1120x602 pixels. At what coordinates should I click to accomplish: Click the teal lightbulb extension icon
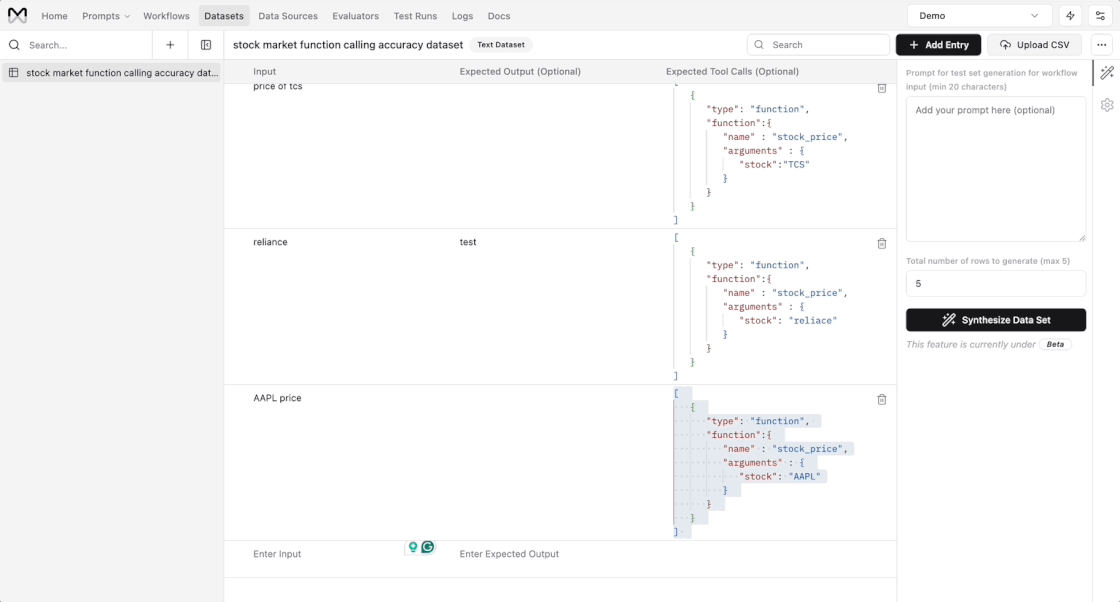(413, 547)
